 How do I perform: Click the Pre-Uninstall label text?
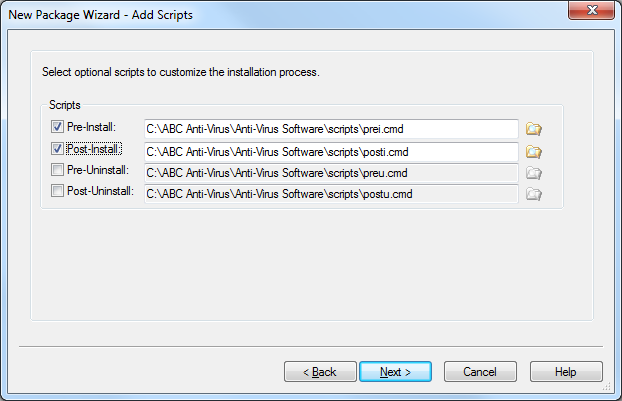98,170
